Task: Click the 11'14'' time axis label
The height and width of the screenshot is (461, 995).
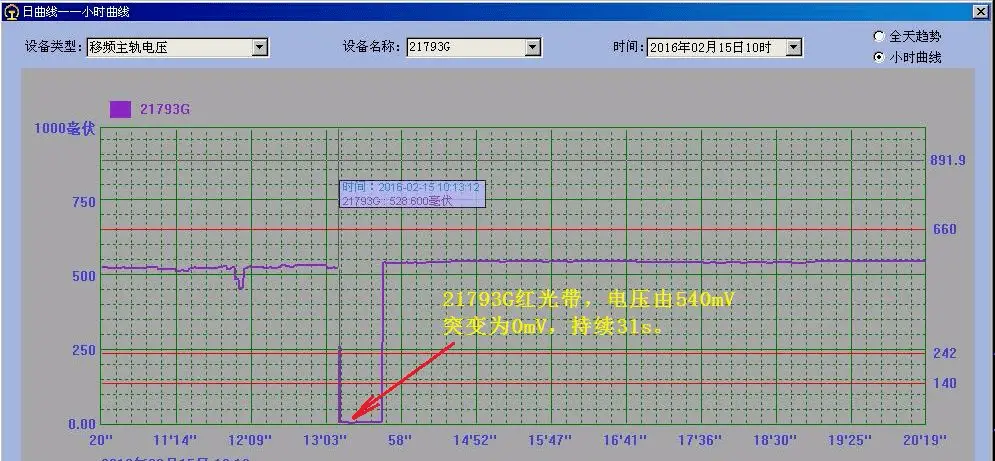Action: pos(175,439)
